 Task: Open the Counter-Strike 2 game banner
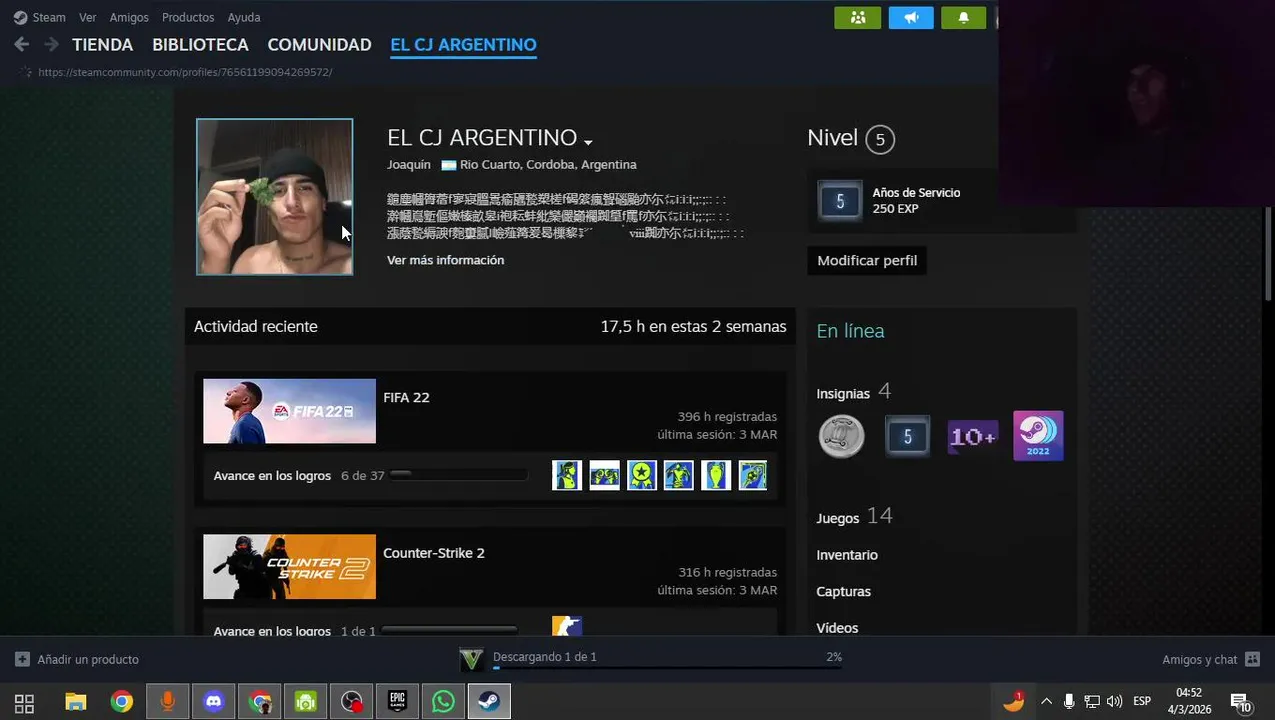(289, 567)
